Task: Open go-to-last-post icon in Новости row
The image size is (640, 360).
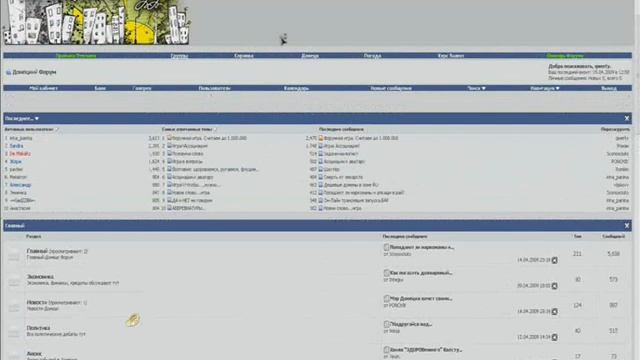Action: point(554,312)
